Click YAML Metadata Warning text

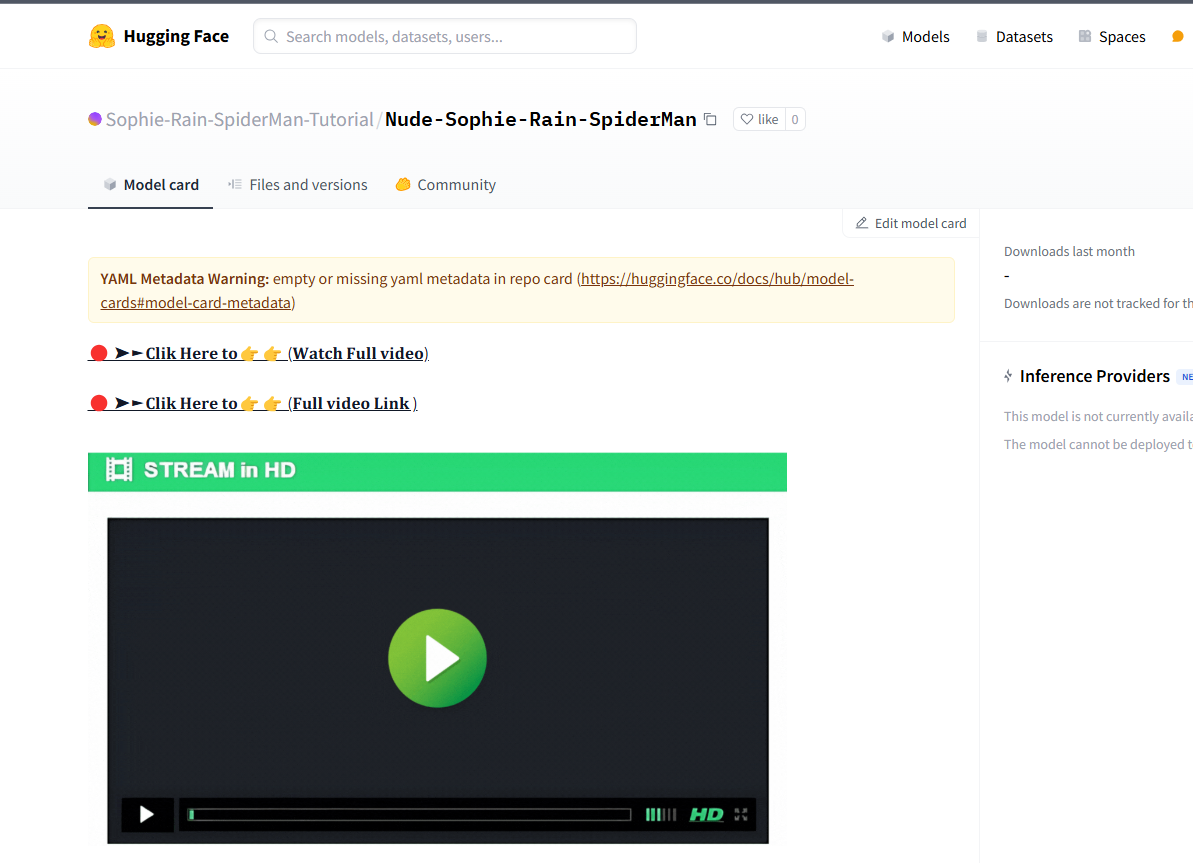pos(185,279)
